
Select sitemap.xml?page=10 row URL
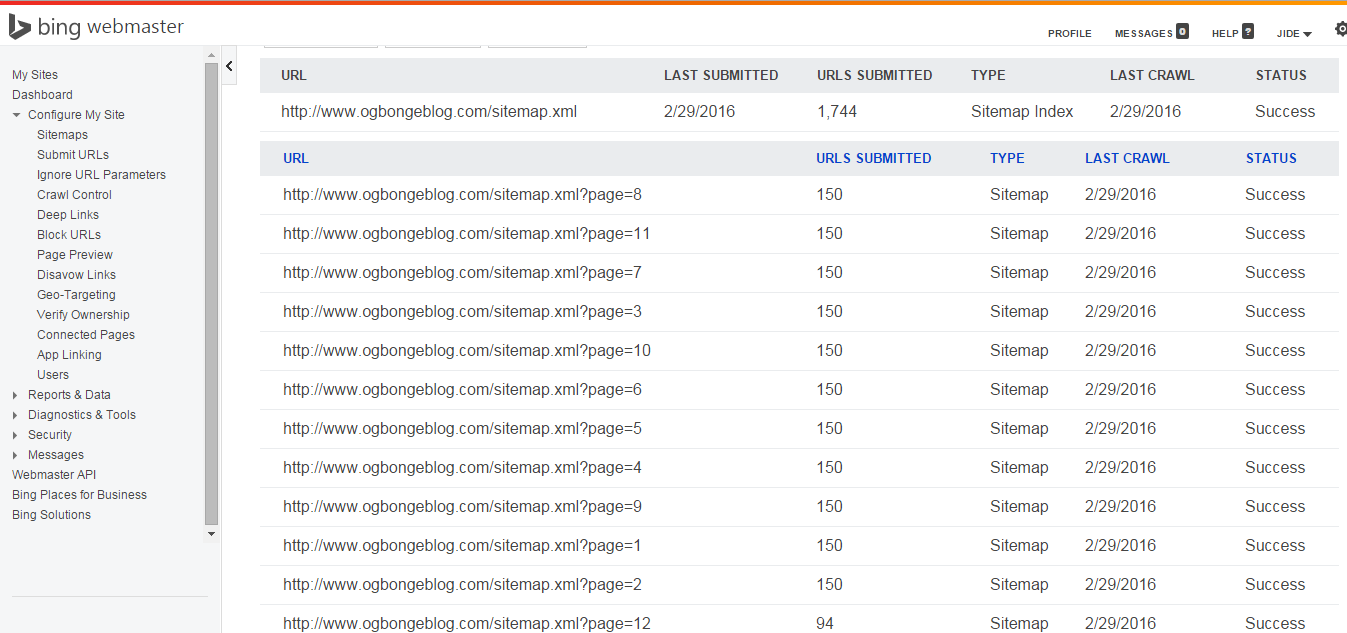pyautogui.click(x=467, y=351)
